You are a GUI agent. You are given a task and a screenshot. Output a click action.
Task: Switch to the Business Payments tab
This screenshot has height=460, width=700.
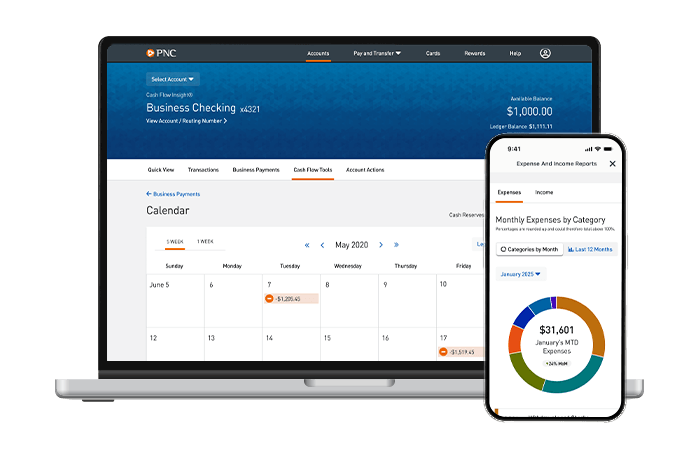[x=256, y=170]
